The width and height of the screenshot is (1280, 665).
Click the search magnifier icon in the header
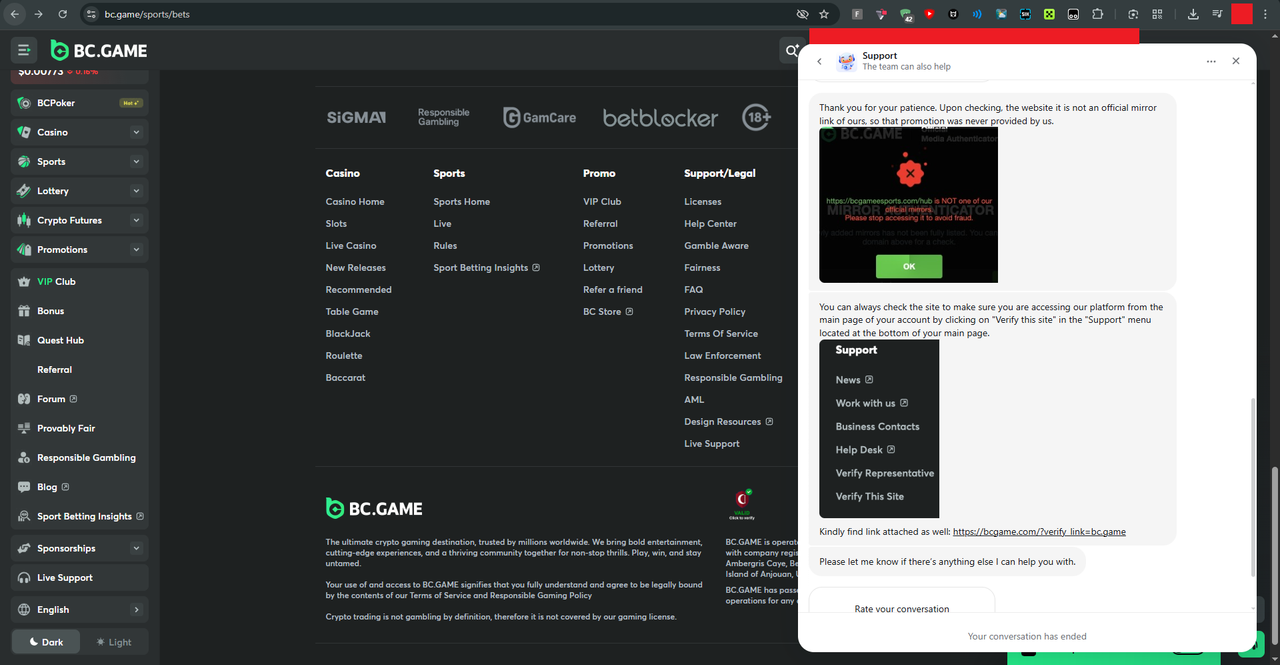(x=790, y=50)
